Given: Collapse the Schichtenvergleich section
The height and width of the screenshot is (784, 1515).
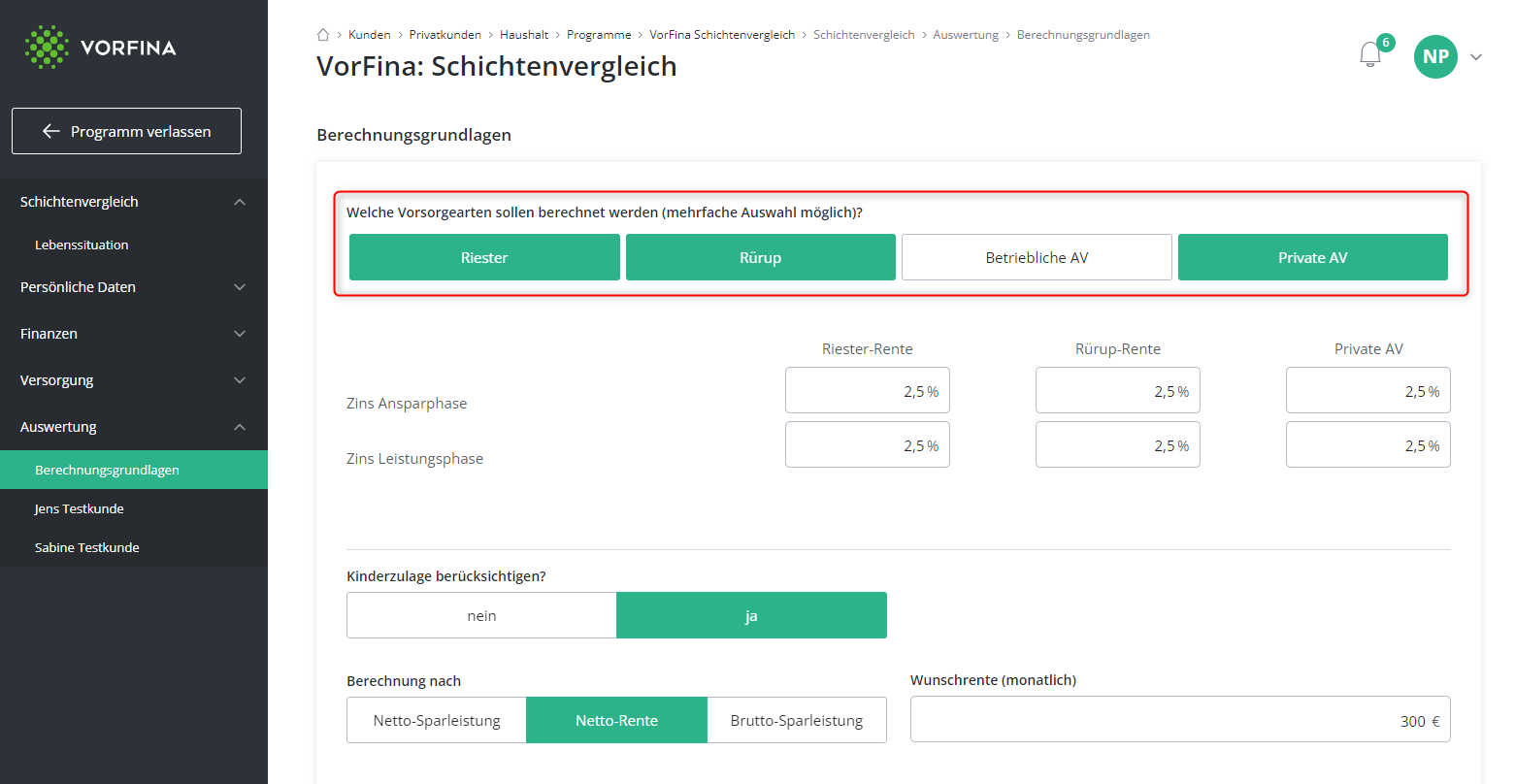Looking at the screenshot, I should pos(134,202).
